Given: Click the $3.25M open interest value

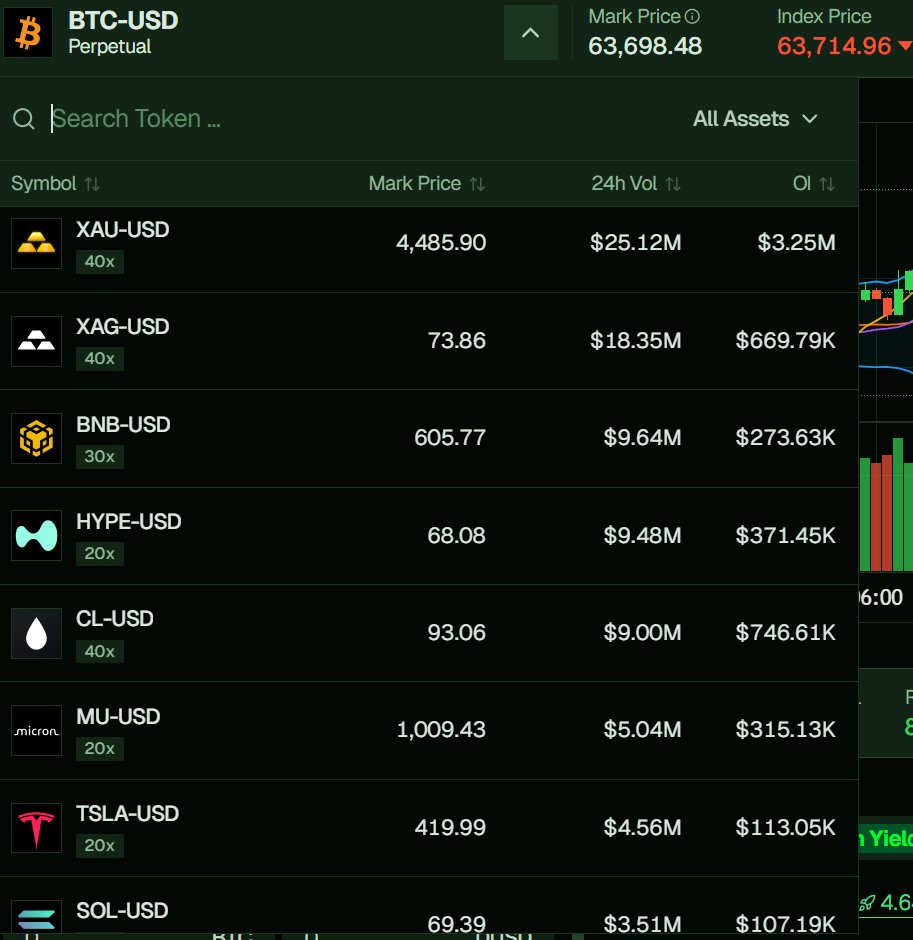Looking at the screenshot, I should [796, 243].
